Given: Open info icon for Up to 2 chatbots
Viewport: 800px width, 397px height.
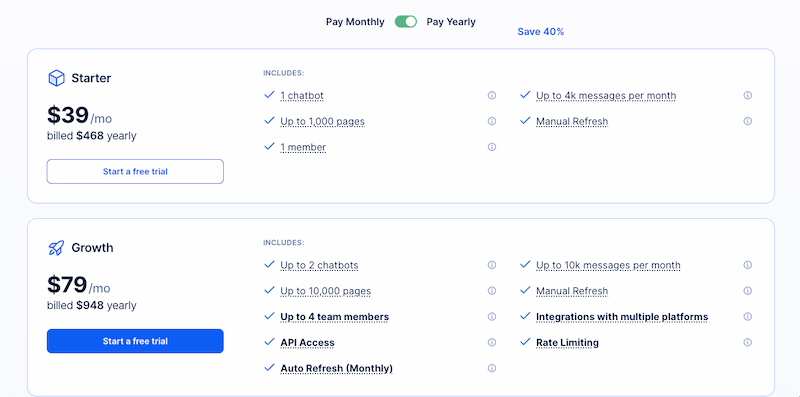Looking at the screenshot, I should (492, 265).
